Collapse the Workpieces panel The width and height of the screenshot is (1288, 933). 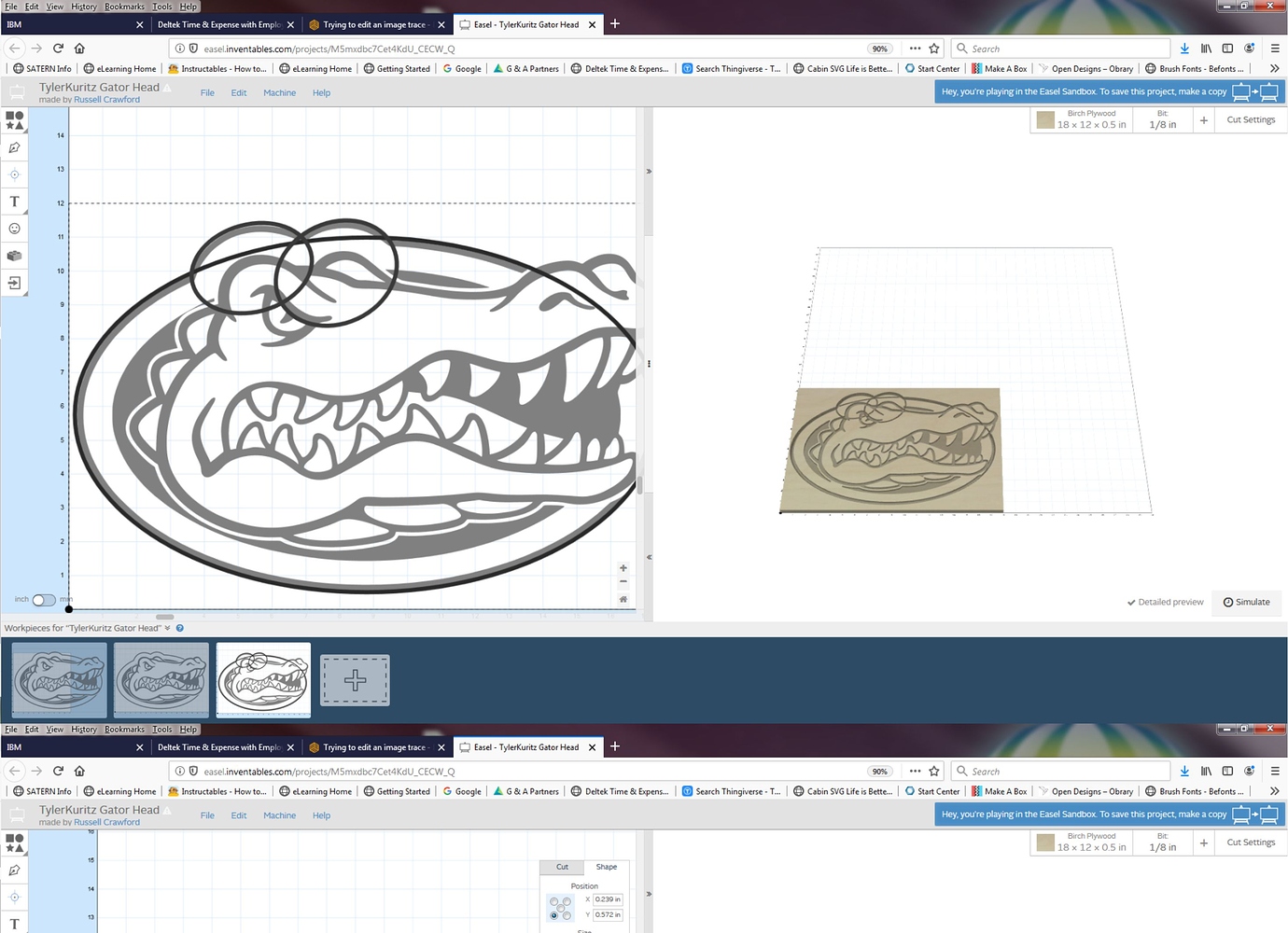(168, 628)
